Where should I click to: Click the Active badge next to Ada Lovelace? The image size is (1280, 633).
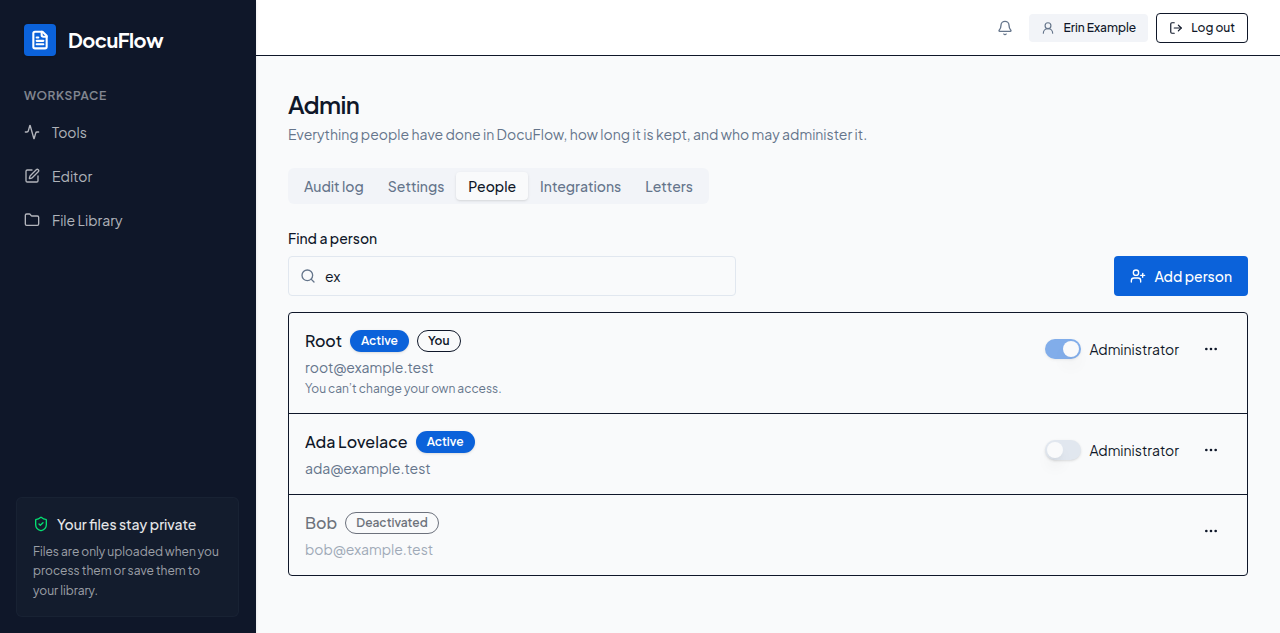pos(445,442)
